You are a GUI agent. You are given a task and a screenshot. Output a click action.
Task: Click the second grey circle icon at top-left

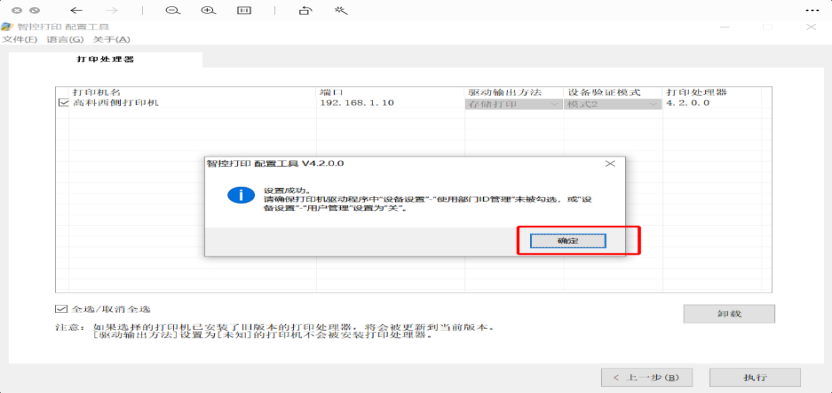tap(34, 10)
